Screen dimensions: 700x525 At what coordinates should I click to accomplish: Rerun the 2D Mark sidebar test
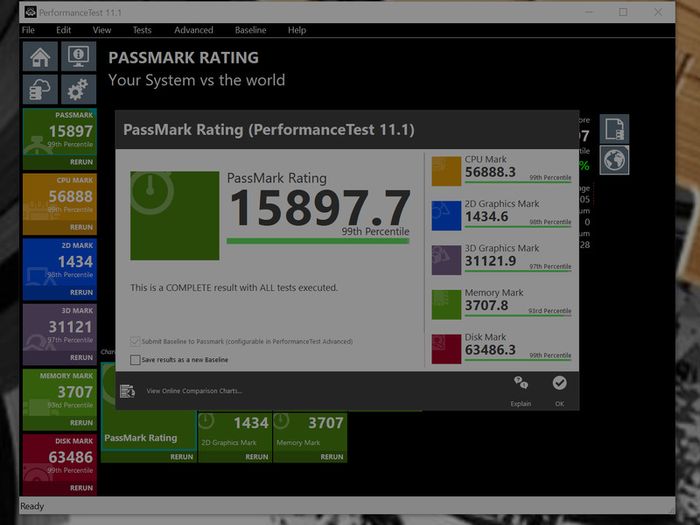point(81,292)
